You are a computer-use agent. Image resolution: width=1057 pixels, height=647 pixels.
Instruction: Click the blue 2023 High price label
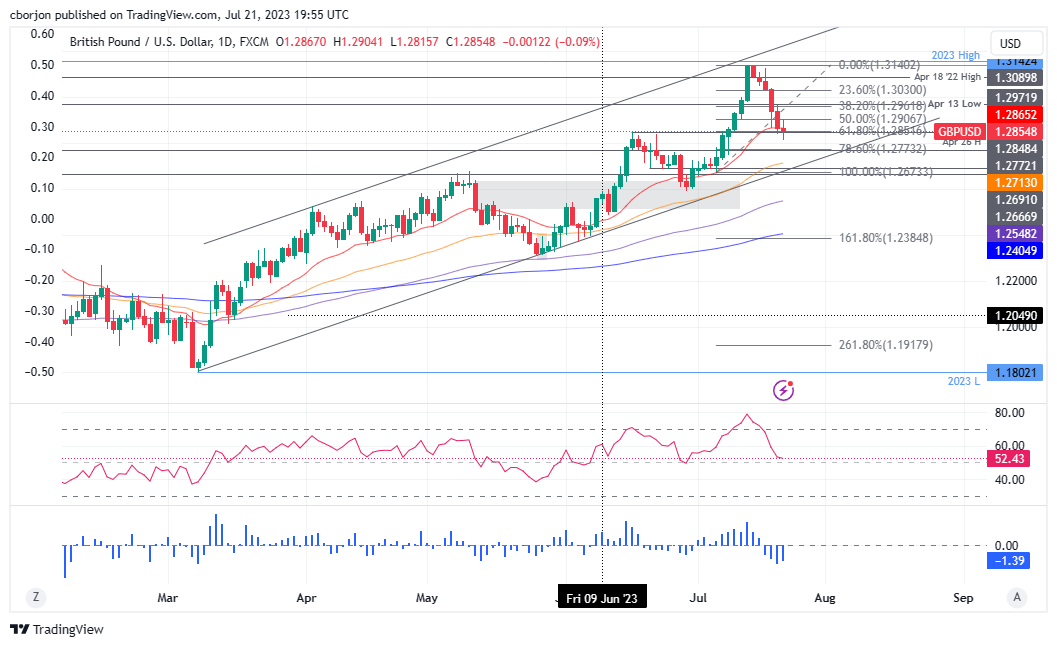coord(956,55)
